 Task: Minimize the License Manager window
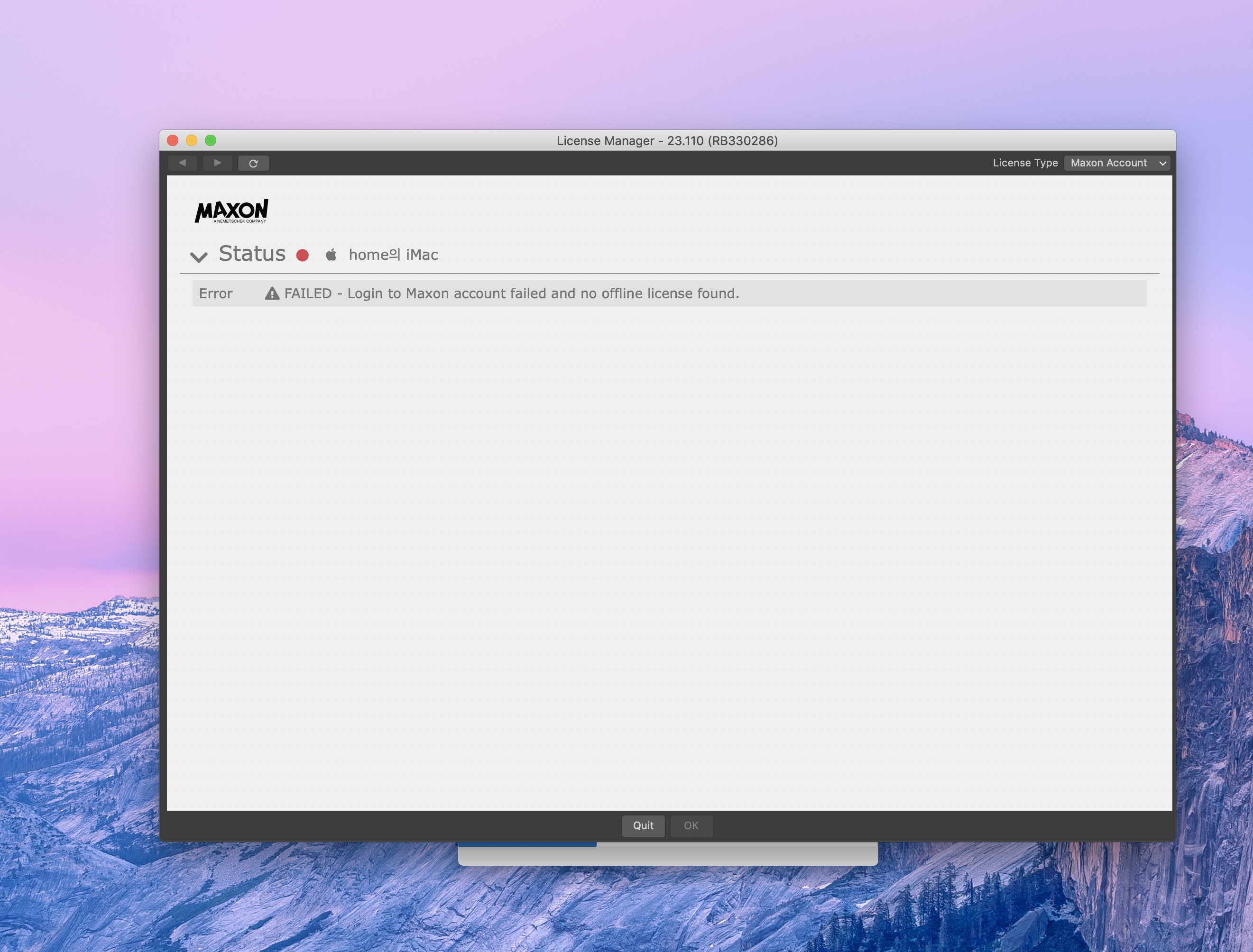point(192,140)
